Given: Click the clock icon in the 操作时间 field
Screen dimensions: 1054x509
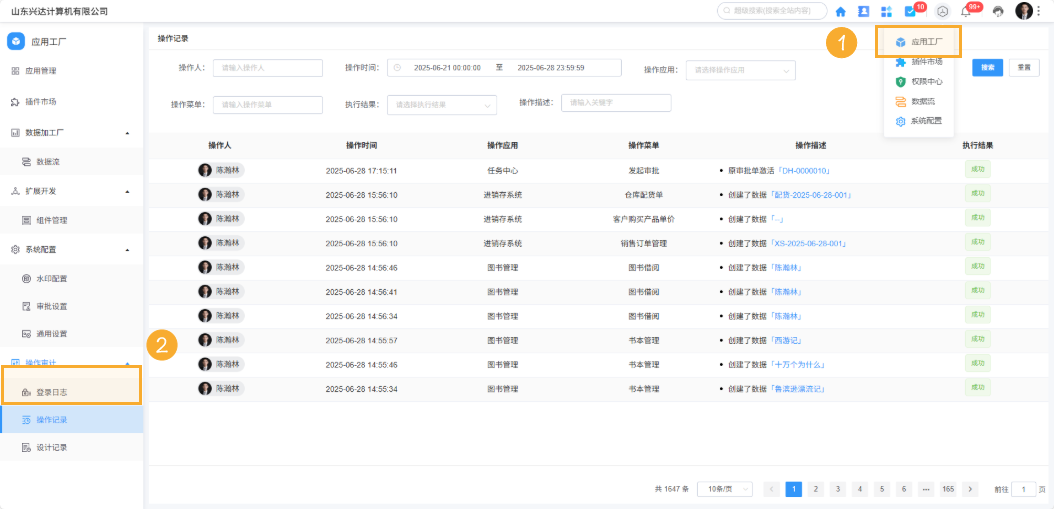Looking at the screenshot, I should click(x=397, y=68).
